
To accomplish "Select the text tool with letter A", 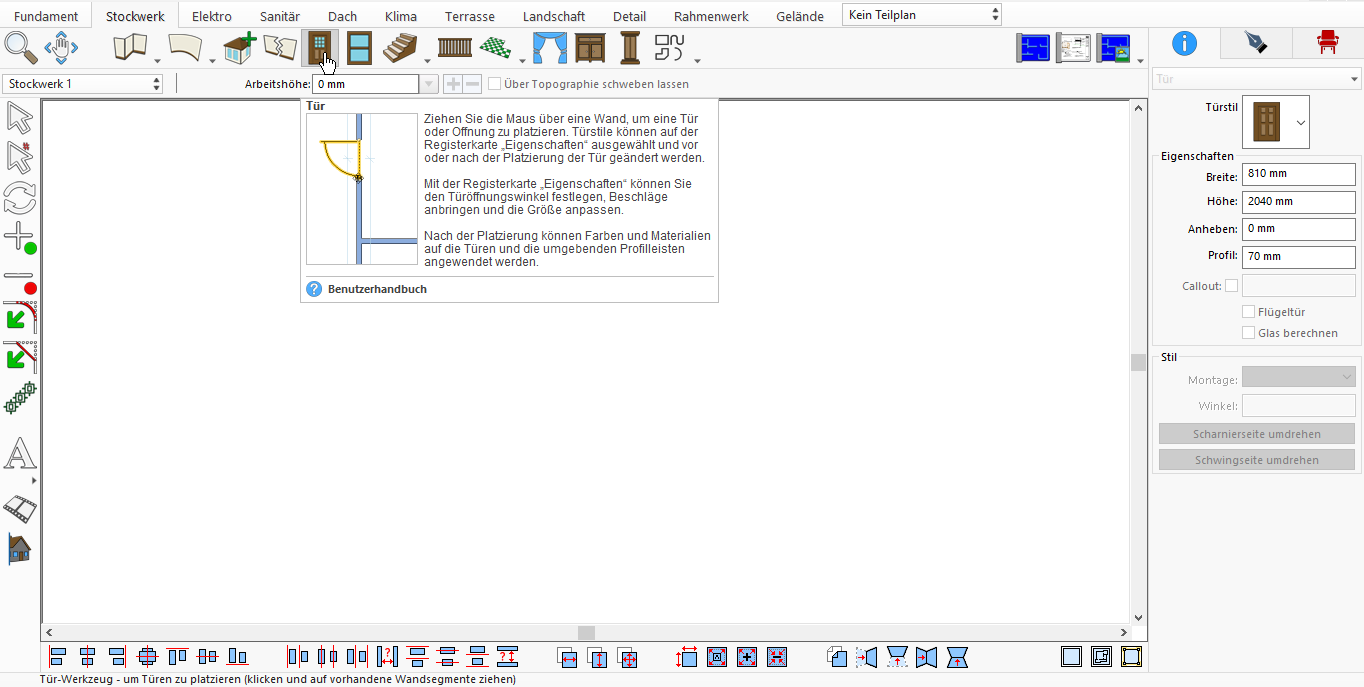I will (x=20, y=454).
